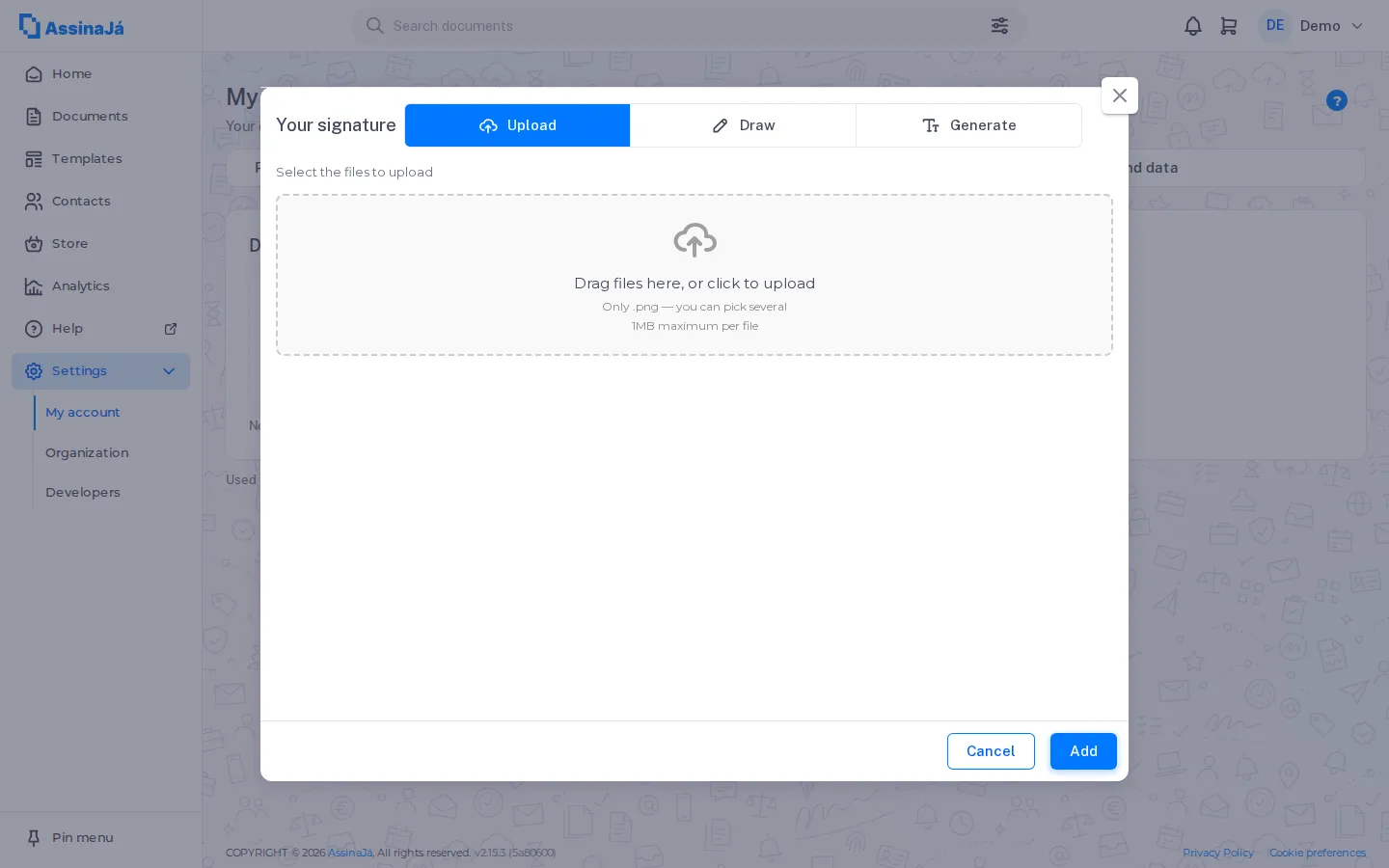
Task: Open the shopping cart
Action: [x=1228, y=26]
